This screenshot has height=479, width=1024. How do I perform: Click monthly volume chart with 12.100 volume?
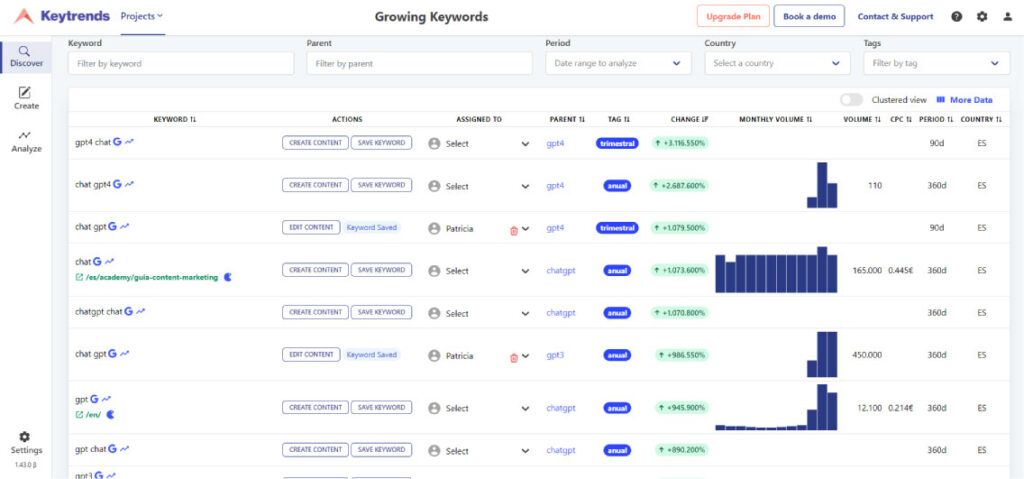click(776, 407)
